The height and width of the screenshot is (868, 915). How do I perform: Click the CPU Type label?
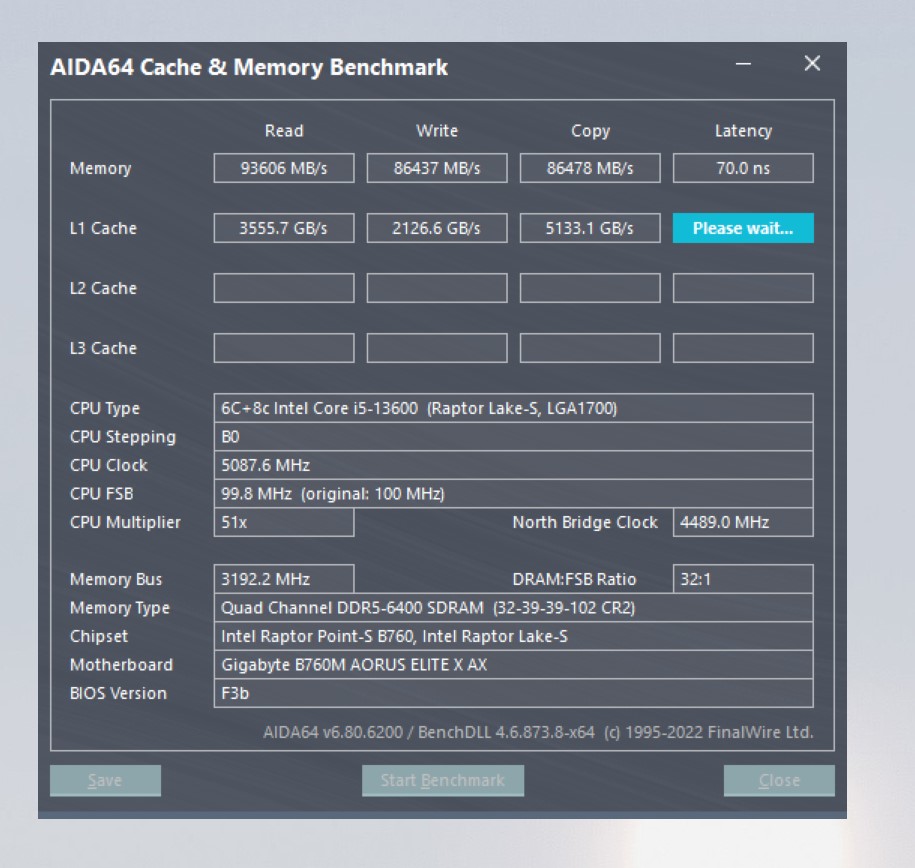[x=104, y=409]
